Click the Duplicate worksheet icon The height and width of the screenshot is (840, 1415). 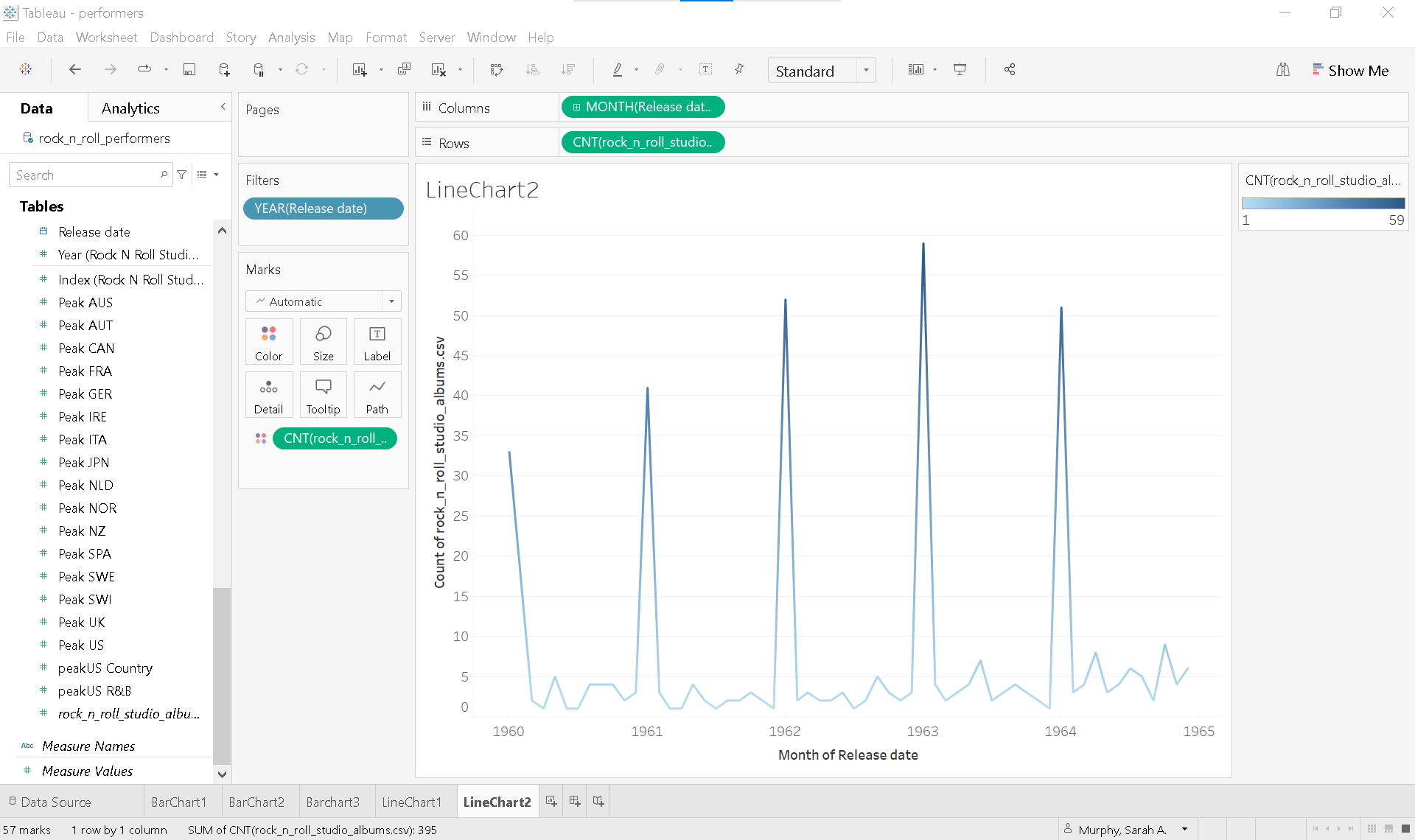(x=404, y=69)
